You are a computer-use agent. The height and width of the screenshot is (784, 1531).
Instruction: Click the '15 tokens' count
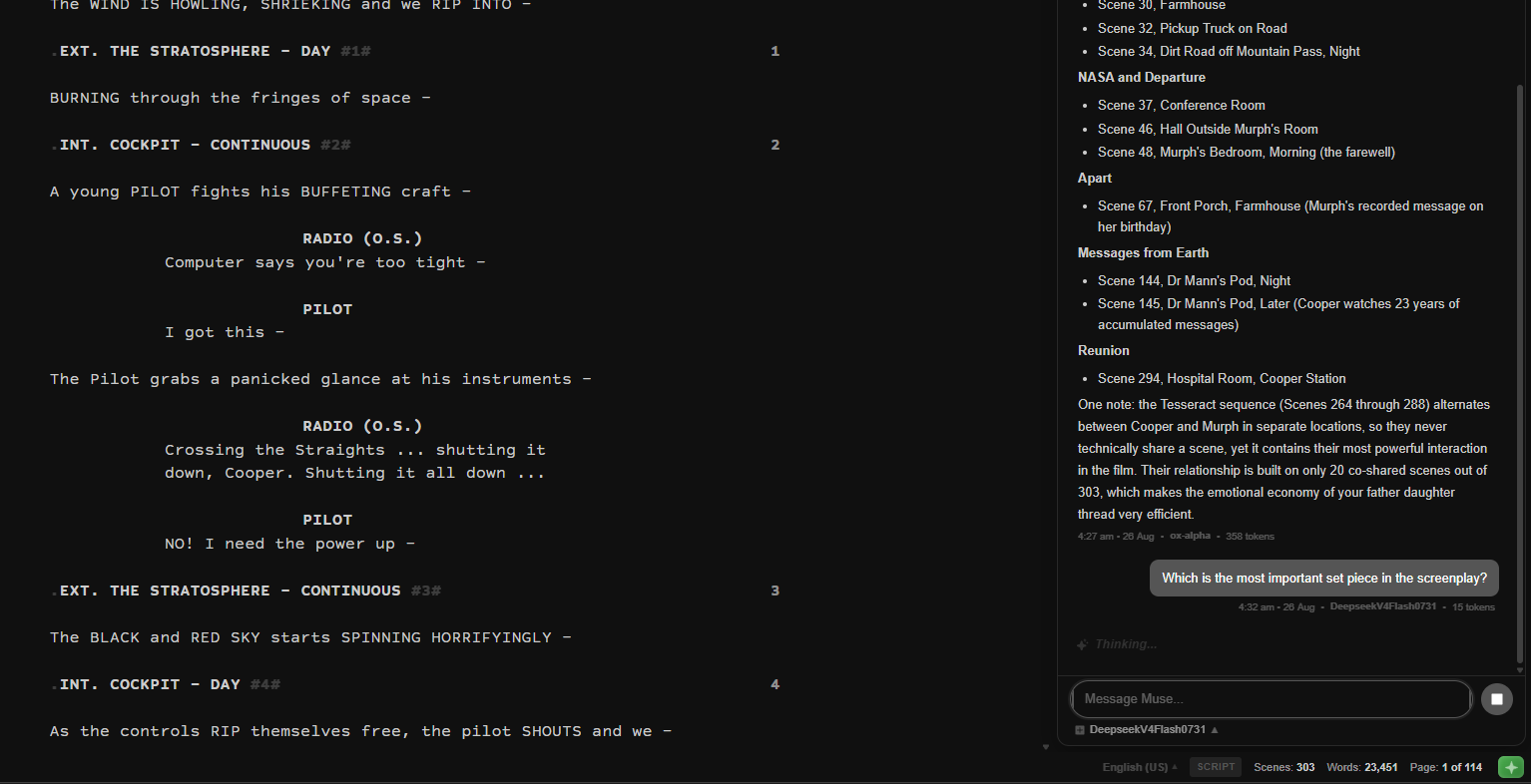[1473, 606]
